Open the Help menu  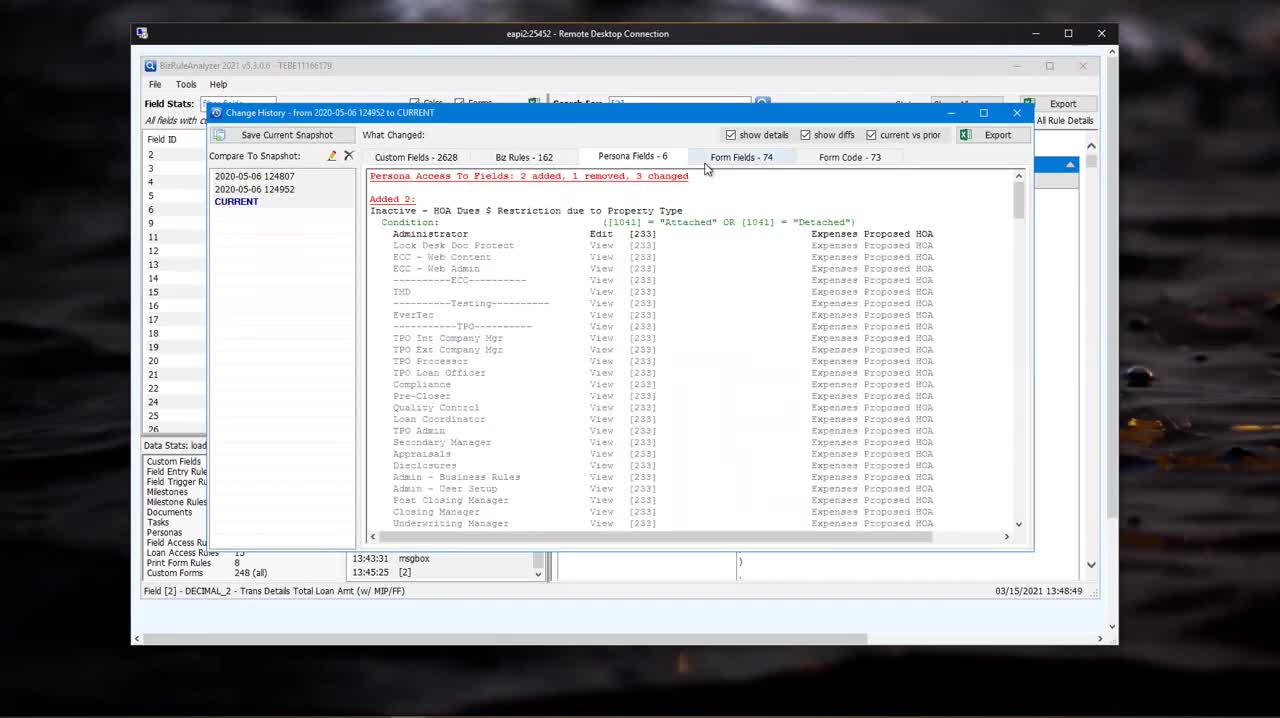coord(218,84)
